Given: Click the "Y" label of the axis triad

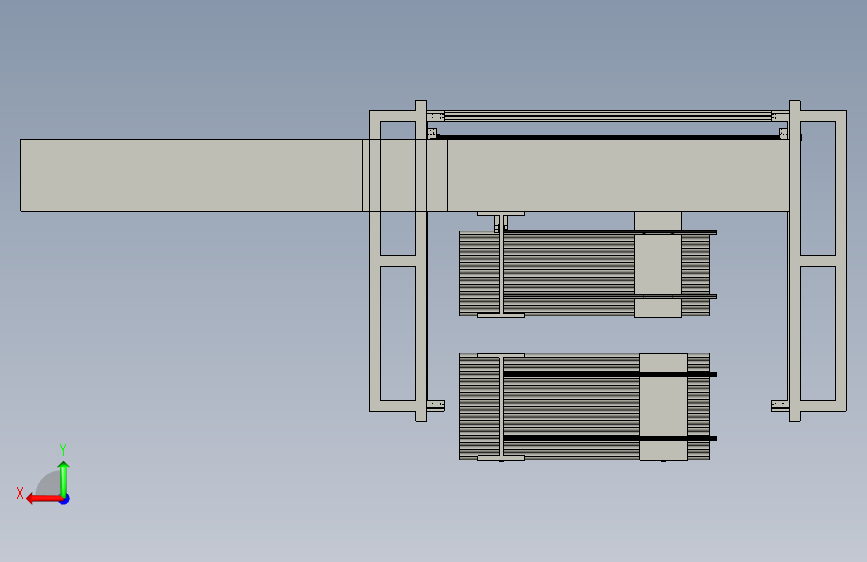Looking at the screenshot, I should 63,449.
